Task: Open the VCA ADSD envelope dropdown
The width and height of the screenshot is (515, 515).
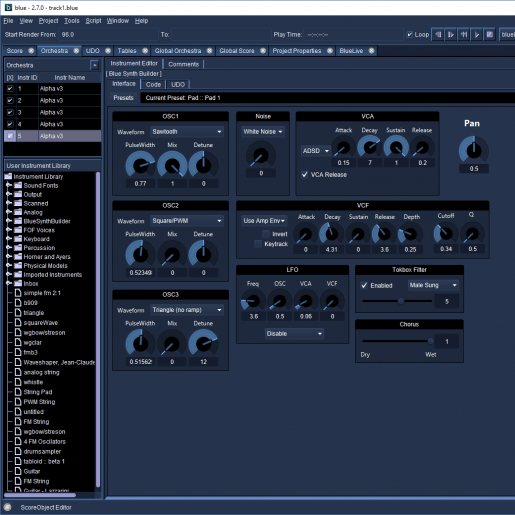Action: (315, 151)
